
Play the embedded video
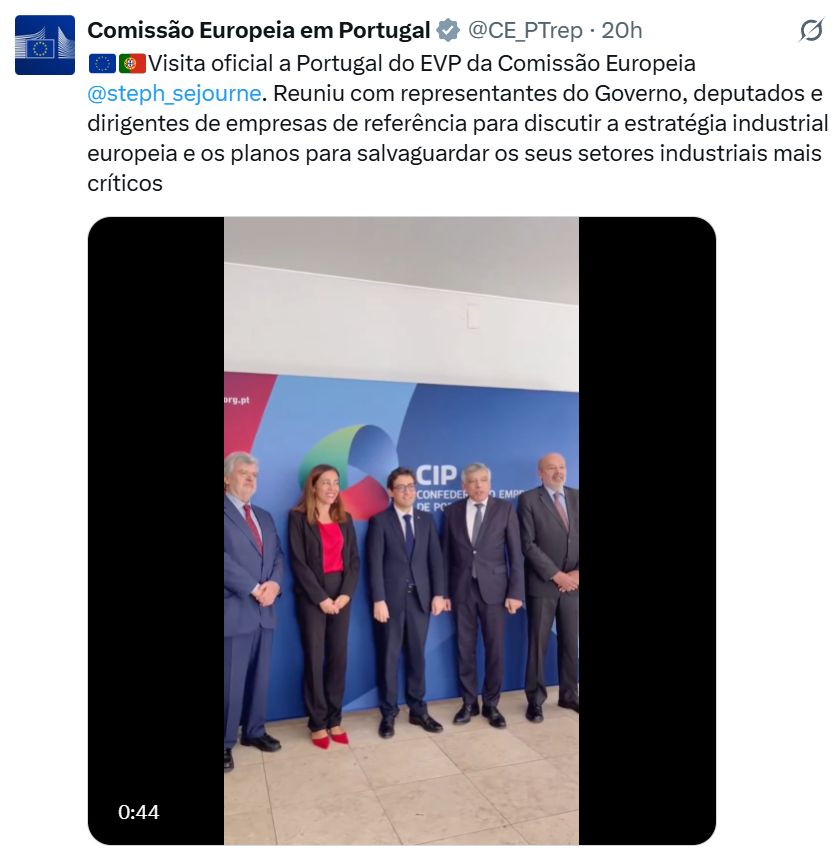[x=401, y=531]
